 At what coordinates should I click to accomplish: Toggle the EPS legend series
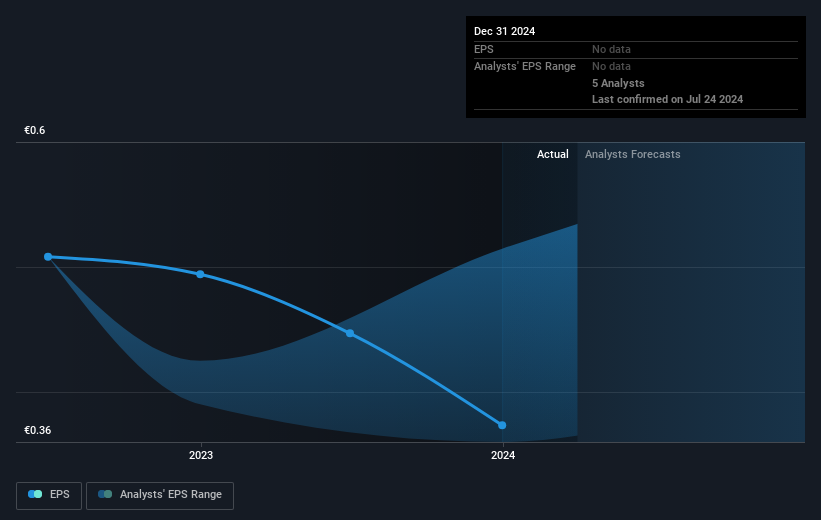[49, 495]
